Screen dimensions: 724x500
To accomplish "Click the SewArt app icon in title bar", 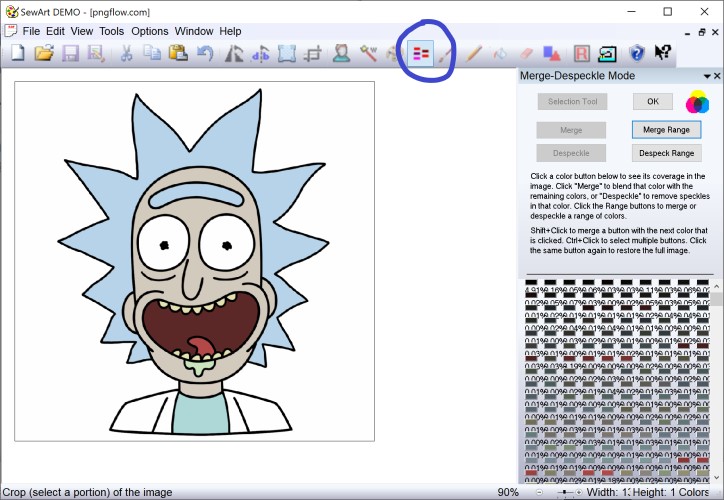I will tap(11, 12).
